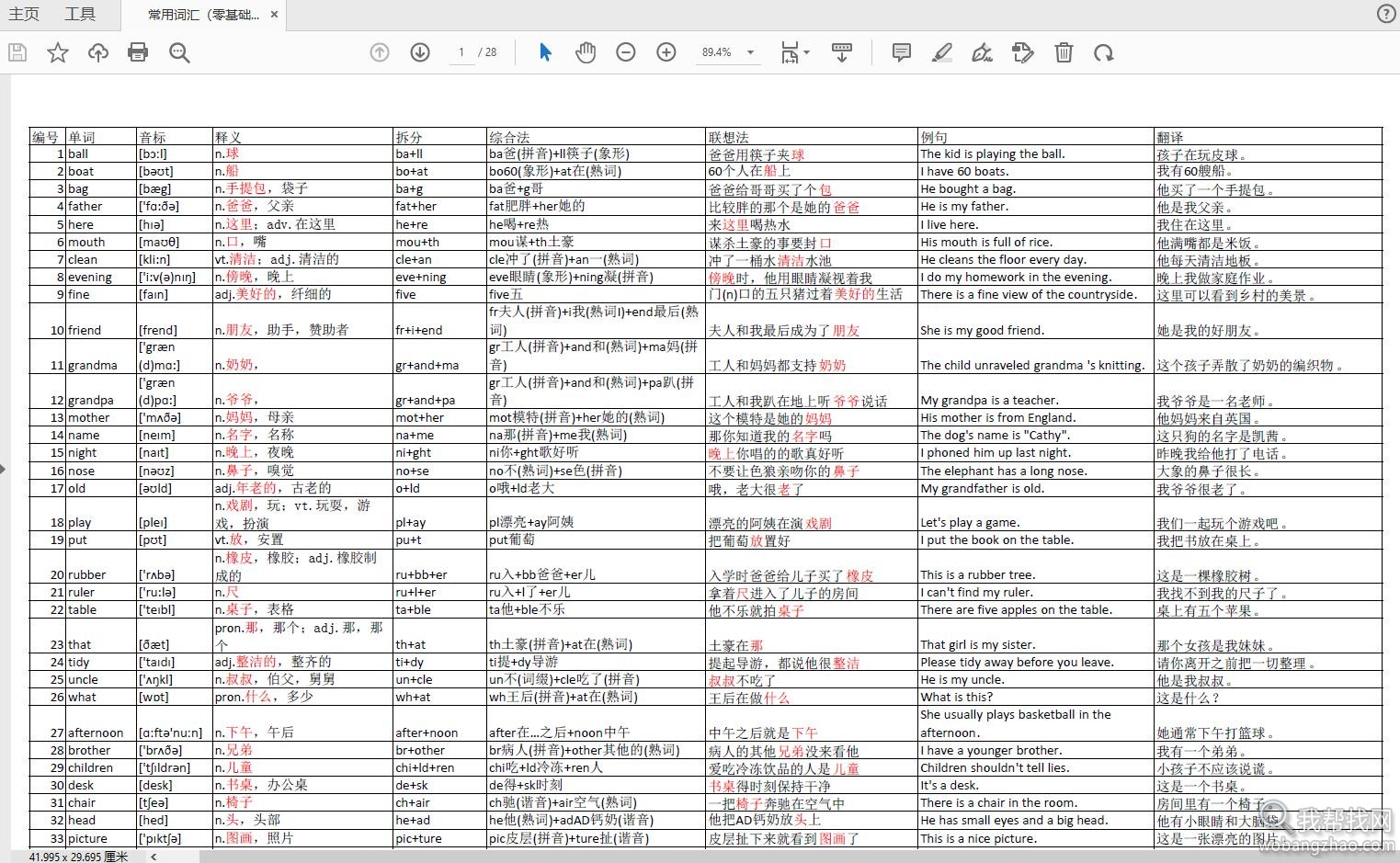Click the word 'evening' in the table

point(90,277)
